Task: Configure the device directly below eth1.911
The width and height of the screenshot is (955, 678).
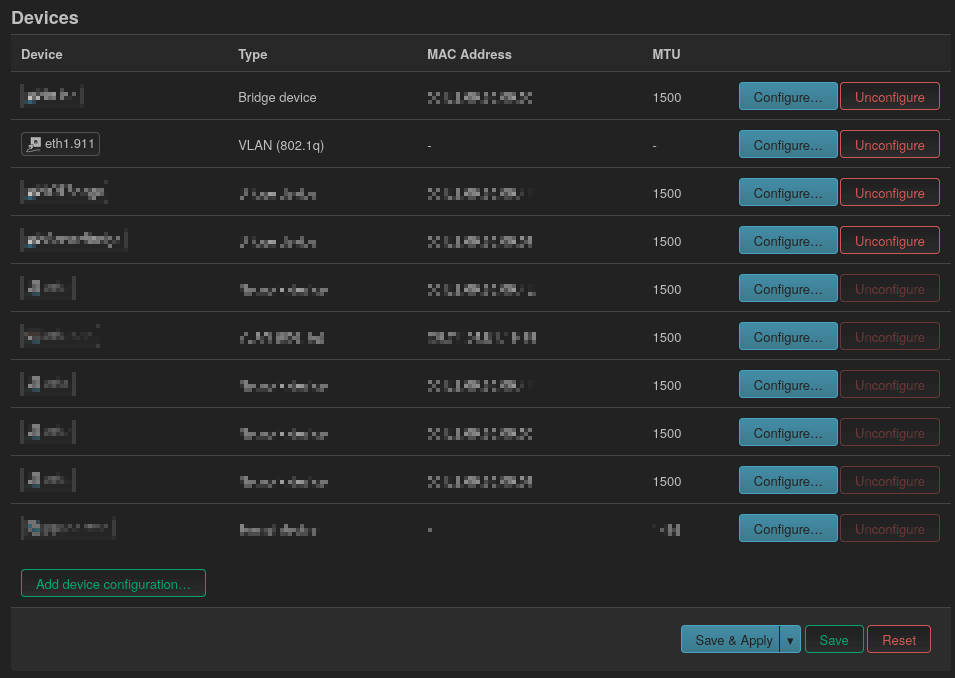Action: pyautogui.click(x=787, y=193)
